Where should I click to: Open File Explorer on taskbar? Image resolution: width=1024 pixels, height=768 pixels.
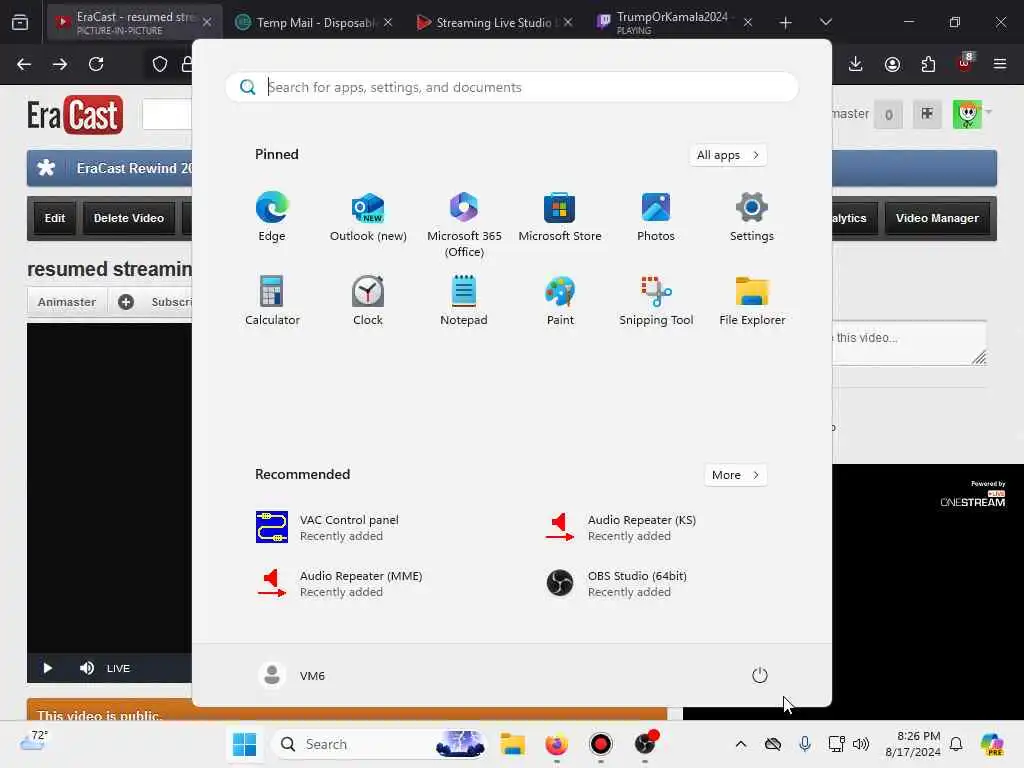coord(513,744)
